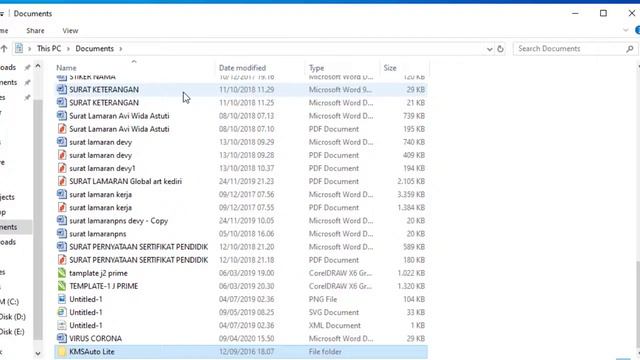The width and height of the screenshot is (640, 360).
Task: Click Word icon of surat lamaran kerja 3.359 KB
Action: click(62, 194)
